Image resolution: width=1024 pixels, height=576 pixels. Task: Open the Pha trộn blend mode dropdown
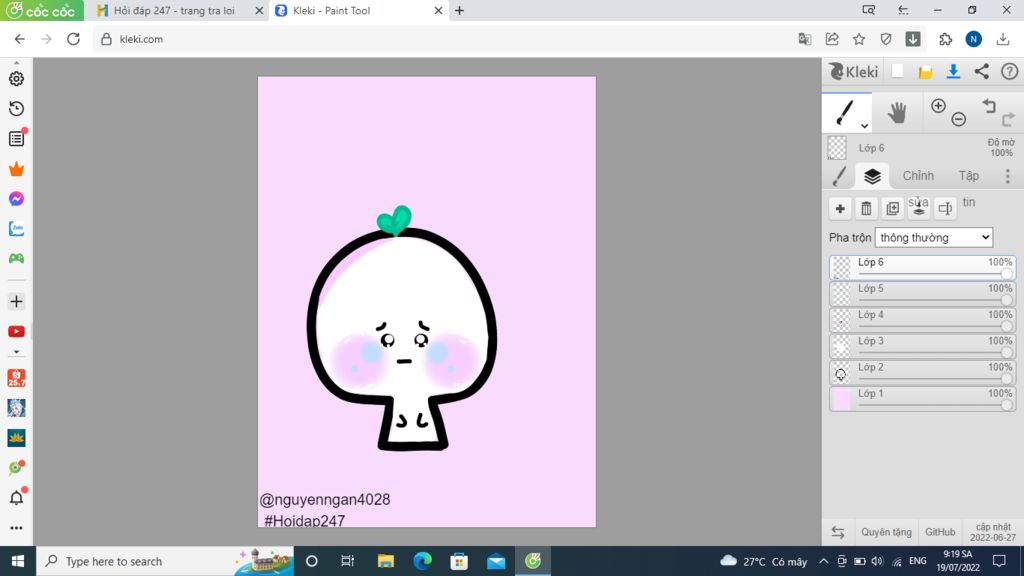coord(934,238)
